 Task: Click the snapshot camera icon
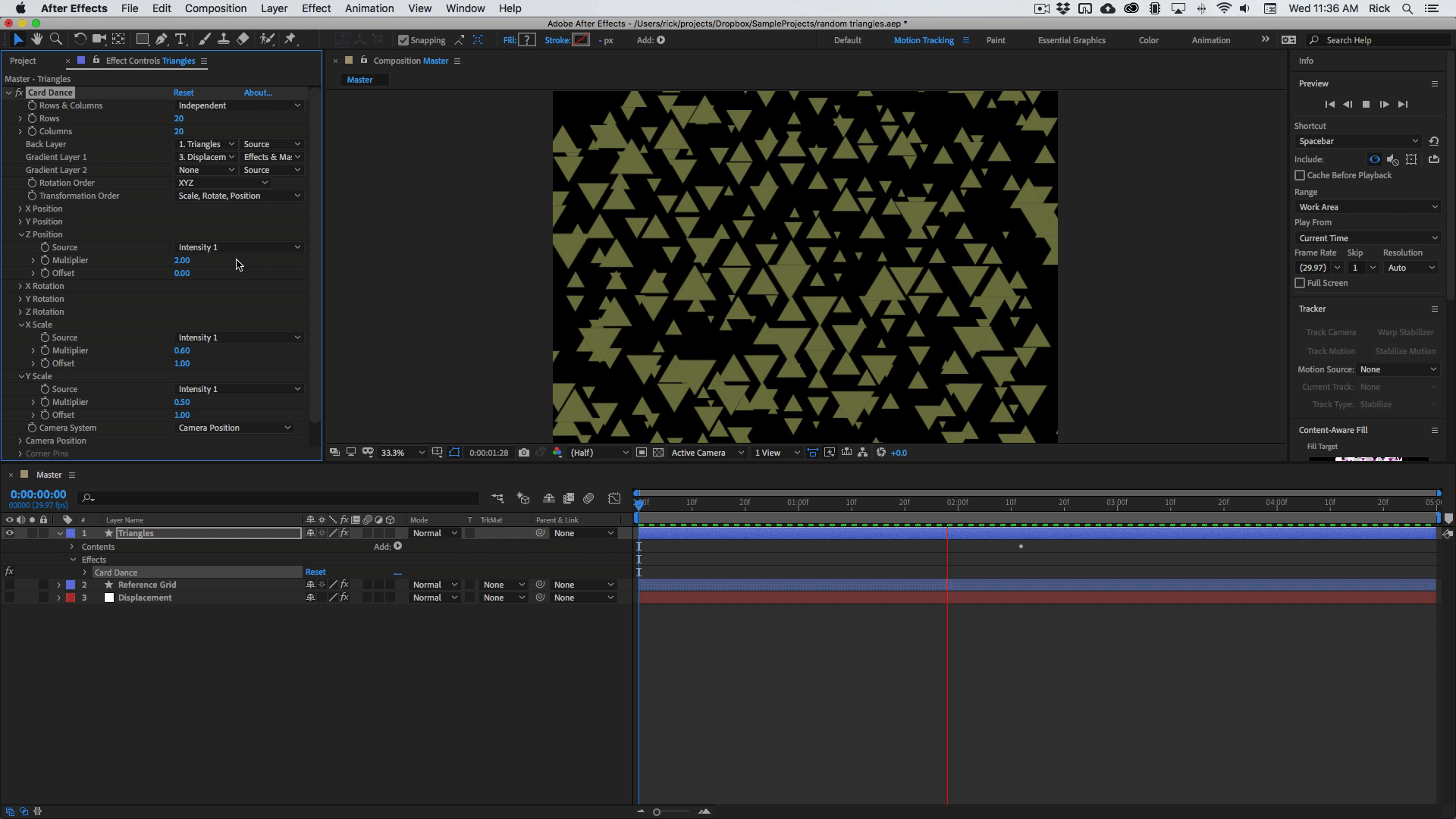pos(524,453)
